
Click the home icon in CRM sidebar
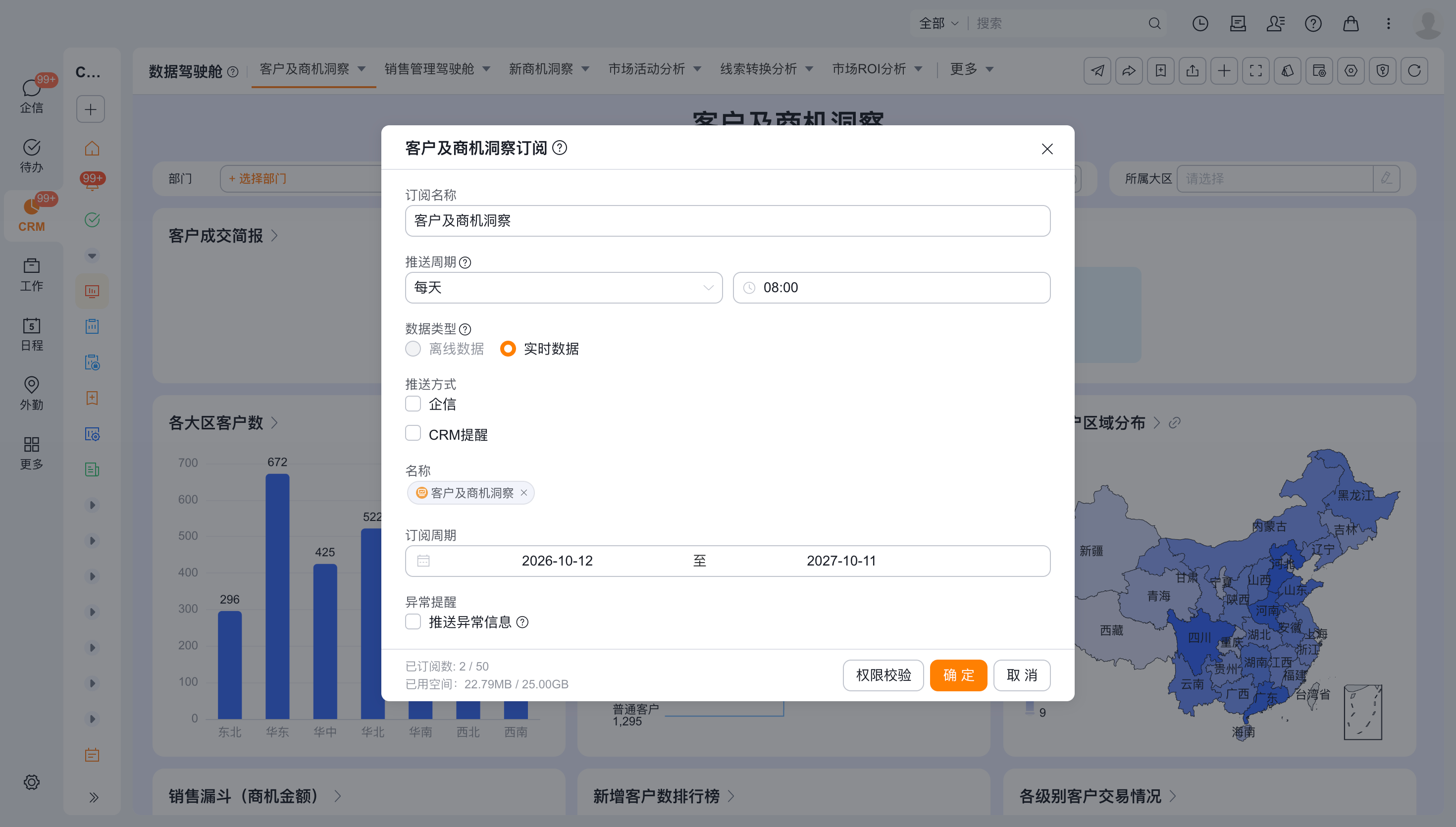click(x=92, y=148)
